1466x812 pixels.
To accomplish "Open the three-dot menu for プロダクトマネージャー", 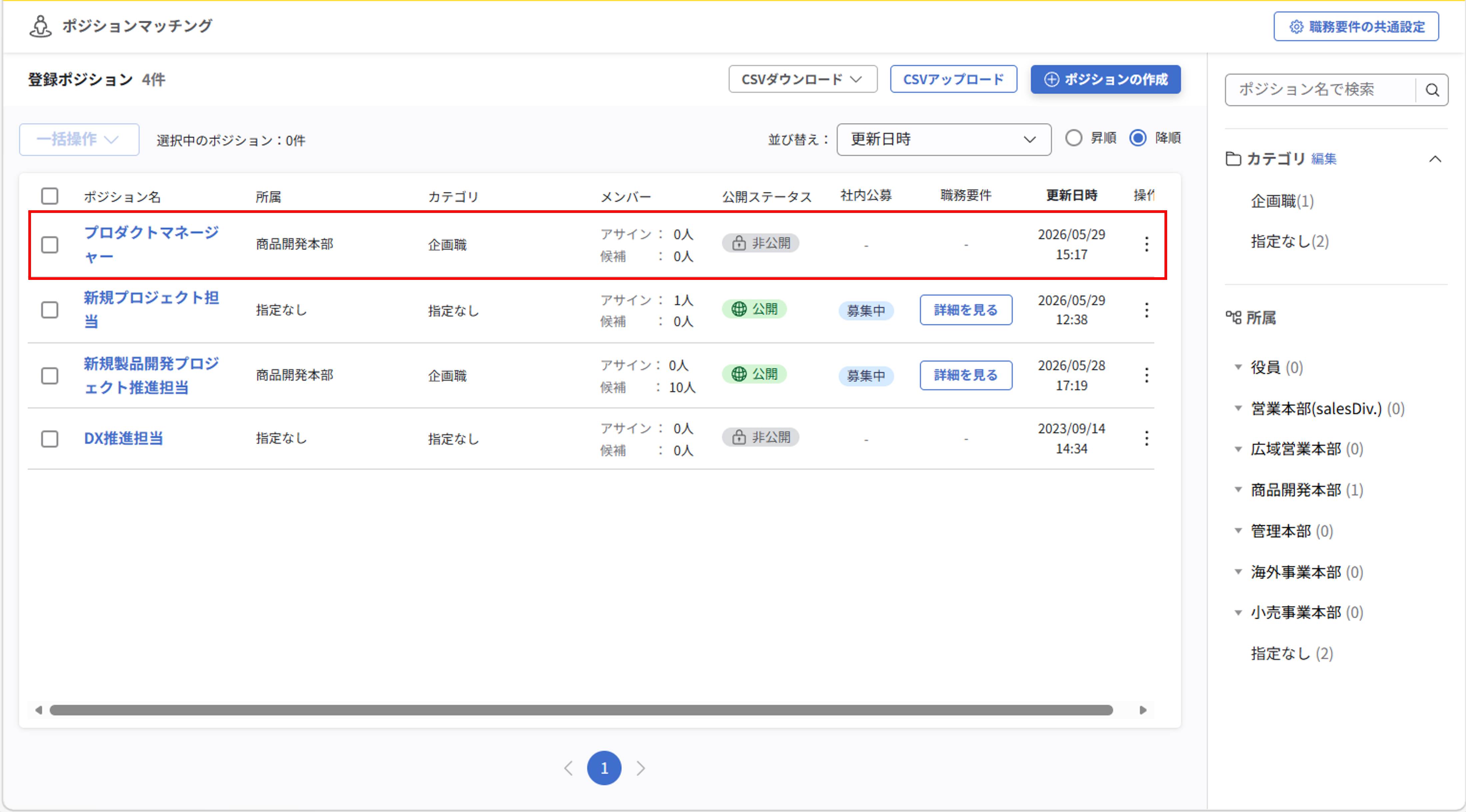I will coord(1146,244).
